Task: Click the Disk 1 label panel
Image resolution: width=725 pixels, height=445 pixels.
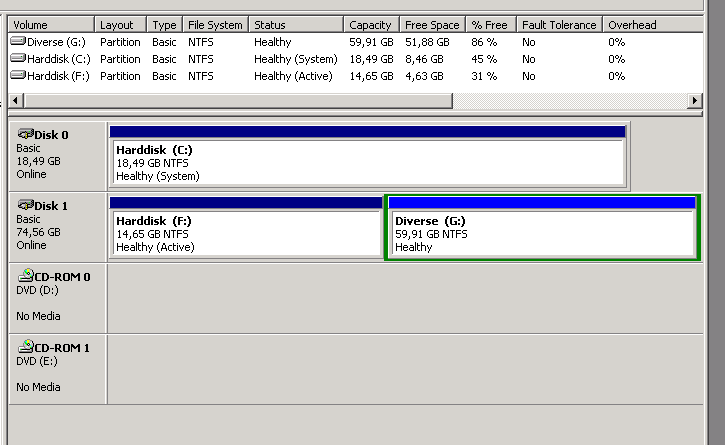Action: pos(58,227)
